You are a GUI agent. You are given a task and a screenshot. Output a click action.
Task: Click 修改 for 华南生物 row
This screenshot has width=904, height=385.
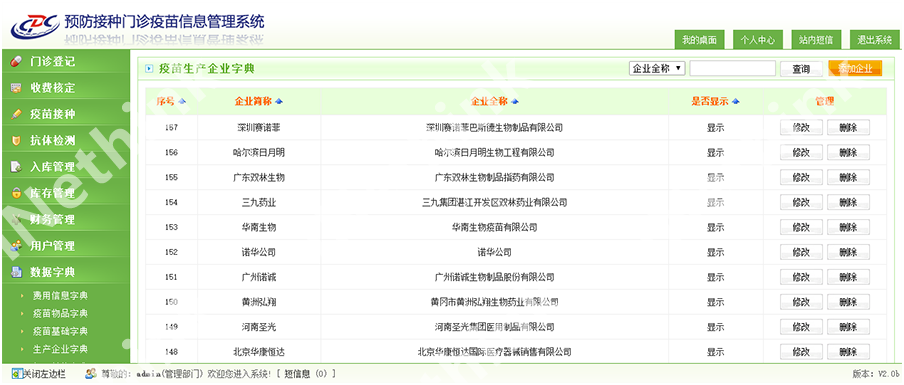pos(801,228)
